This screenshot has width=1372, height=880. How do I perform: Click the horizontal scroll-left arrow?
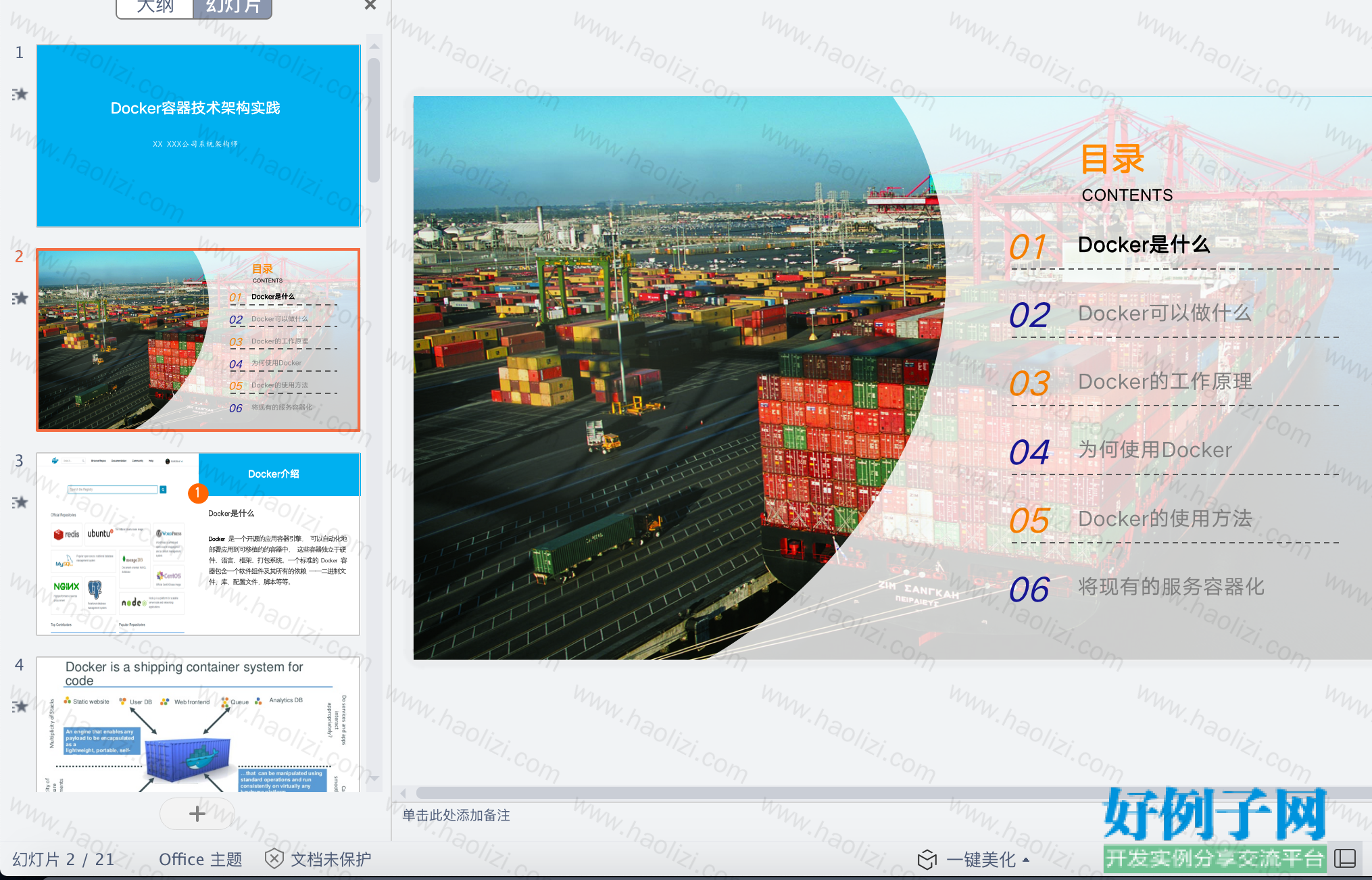point(403,793)
